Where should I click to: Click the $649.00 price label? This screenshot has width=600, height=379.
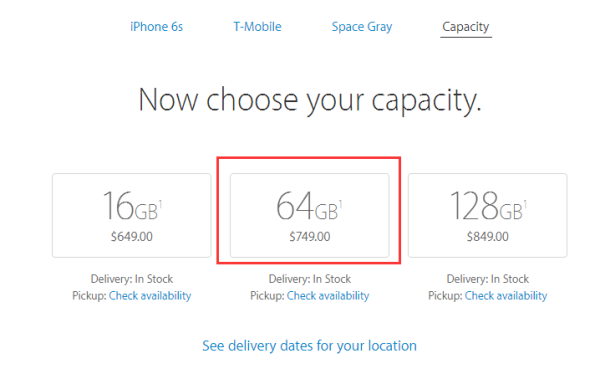coord(132,237)
